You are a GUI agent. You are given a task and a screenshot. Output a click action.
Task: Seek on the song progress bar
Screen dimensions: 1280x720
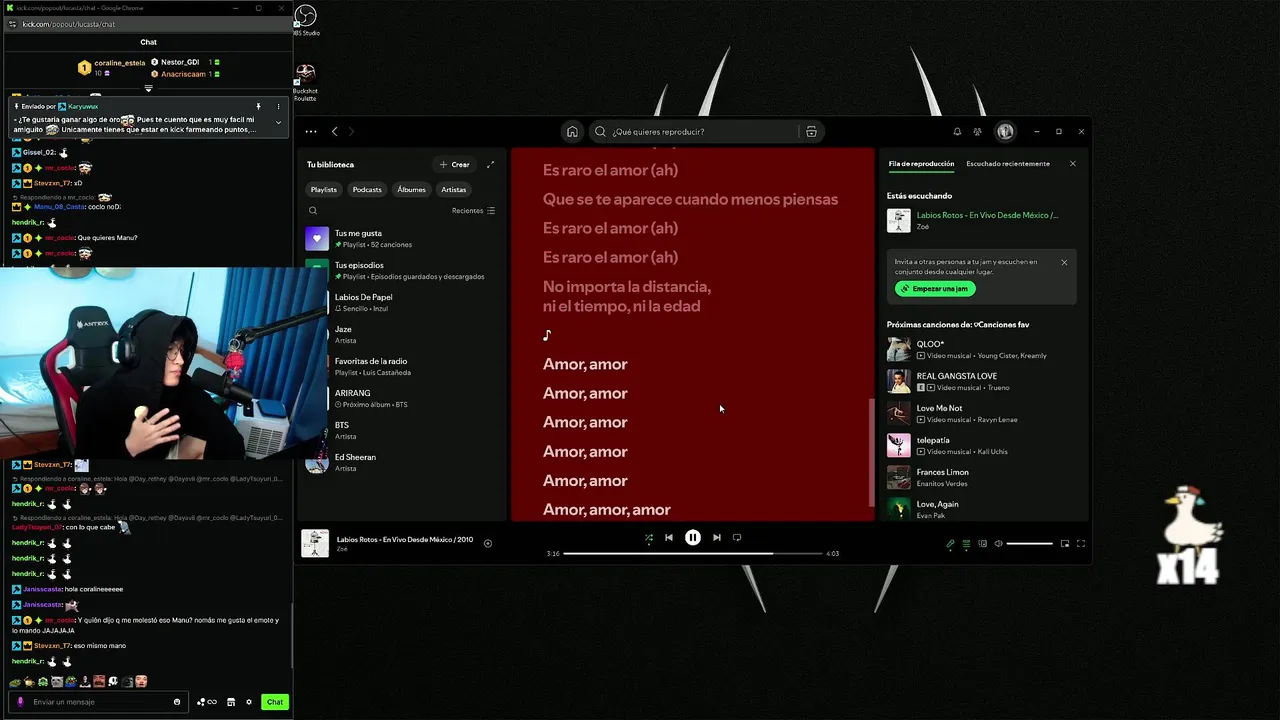(693, 553)
